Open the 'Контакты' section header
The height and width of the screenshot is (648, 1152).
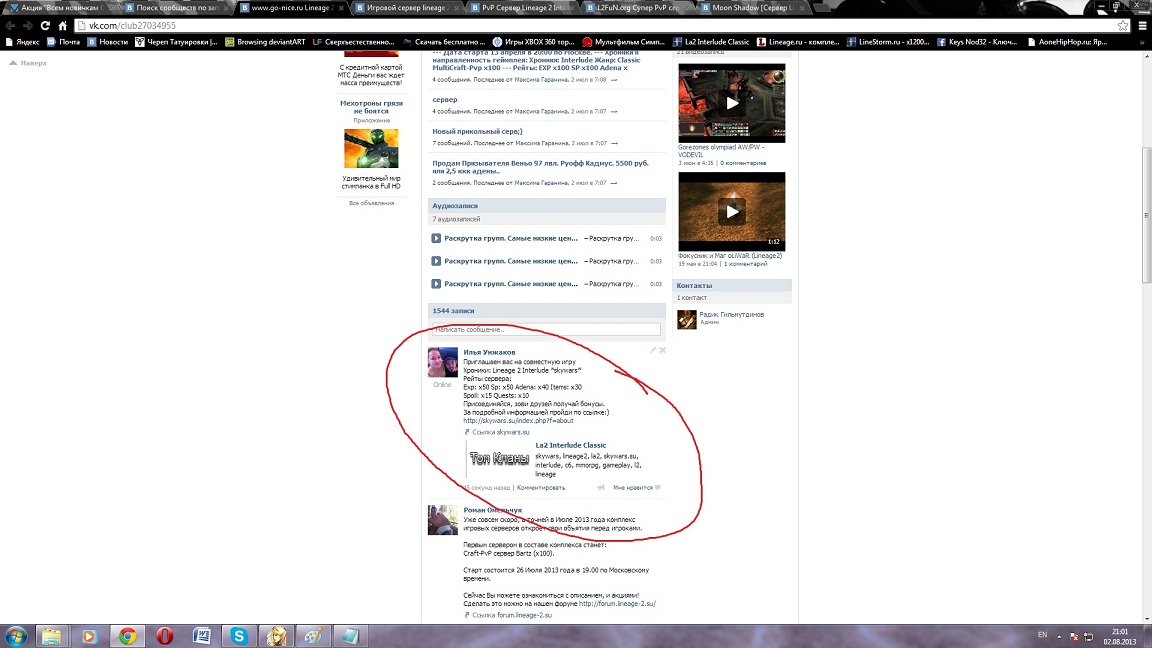coord(732,285)
